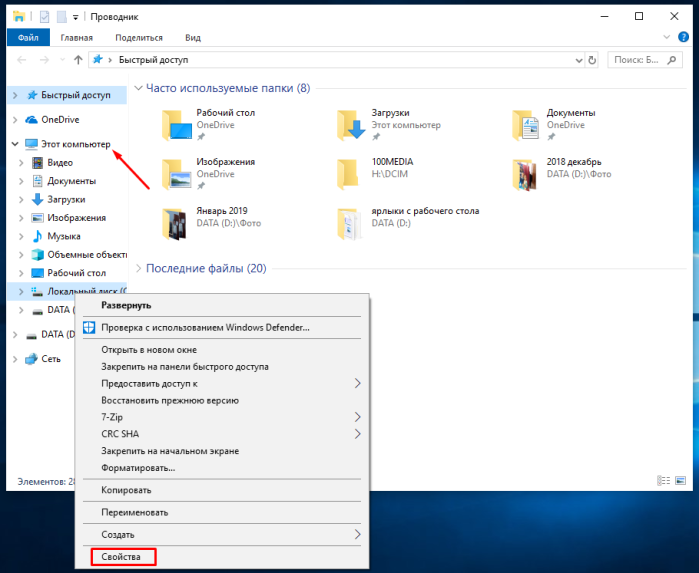Click the OneDrive cloud icon in sidebar
This screenshot has height=573, width=699.
[x=31, y=120]
